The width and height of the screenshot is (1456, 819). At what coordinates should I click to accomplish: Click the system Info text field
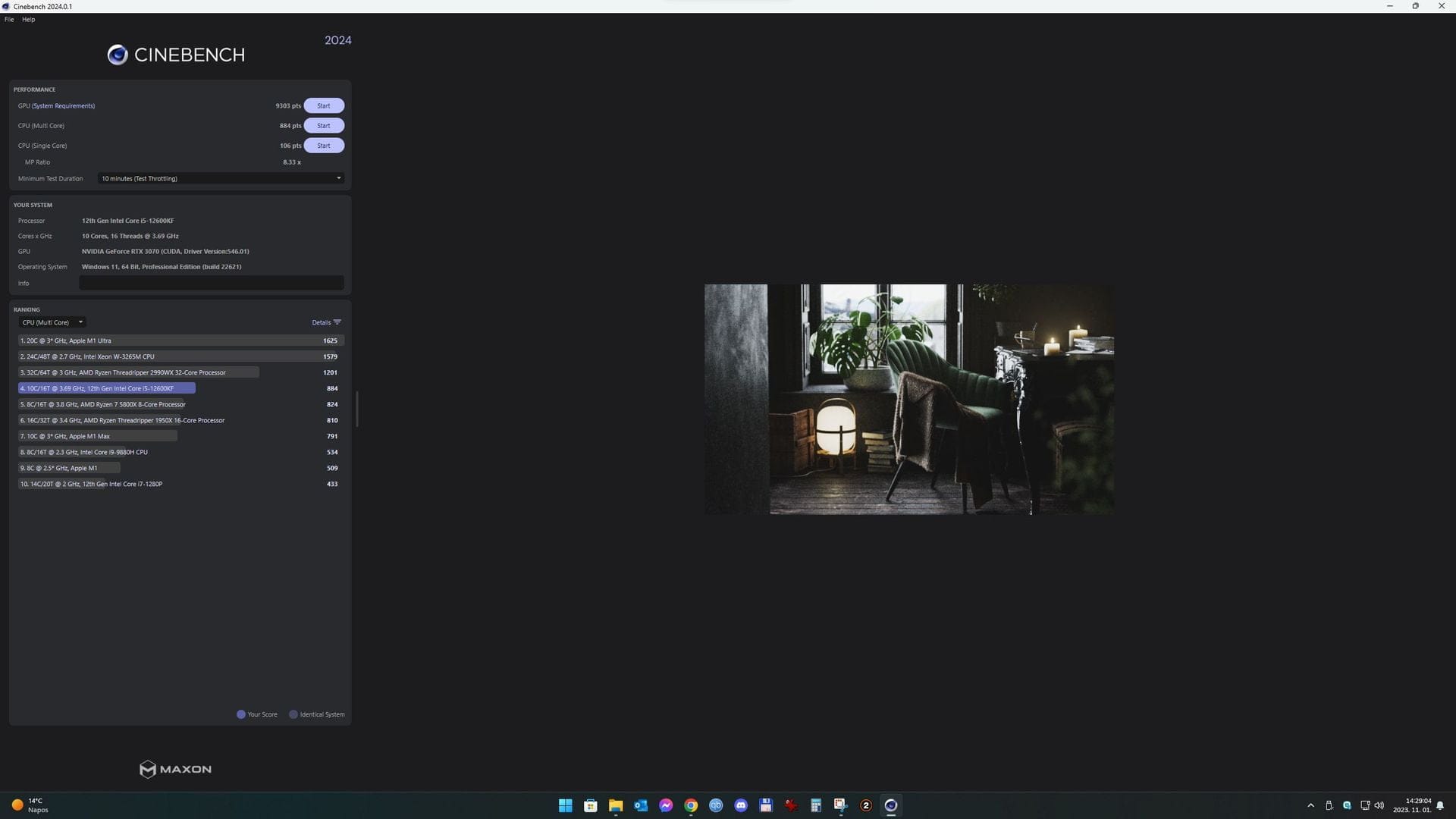212,283
